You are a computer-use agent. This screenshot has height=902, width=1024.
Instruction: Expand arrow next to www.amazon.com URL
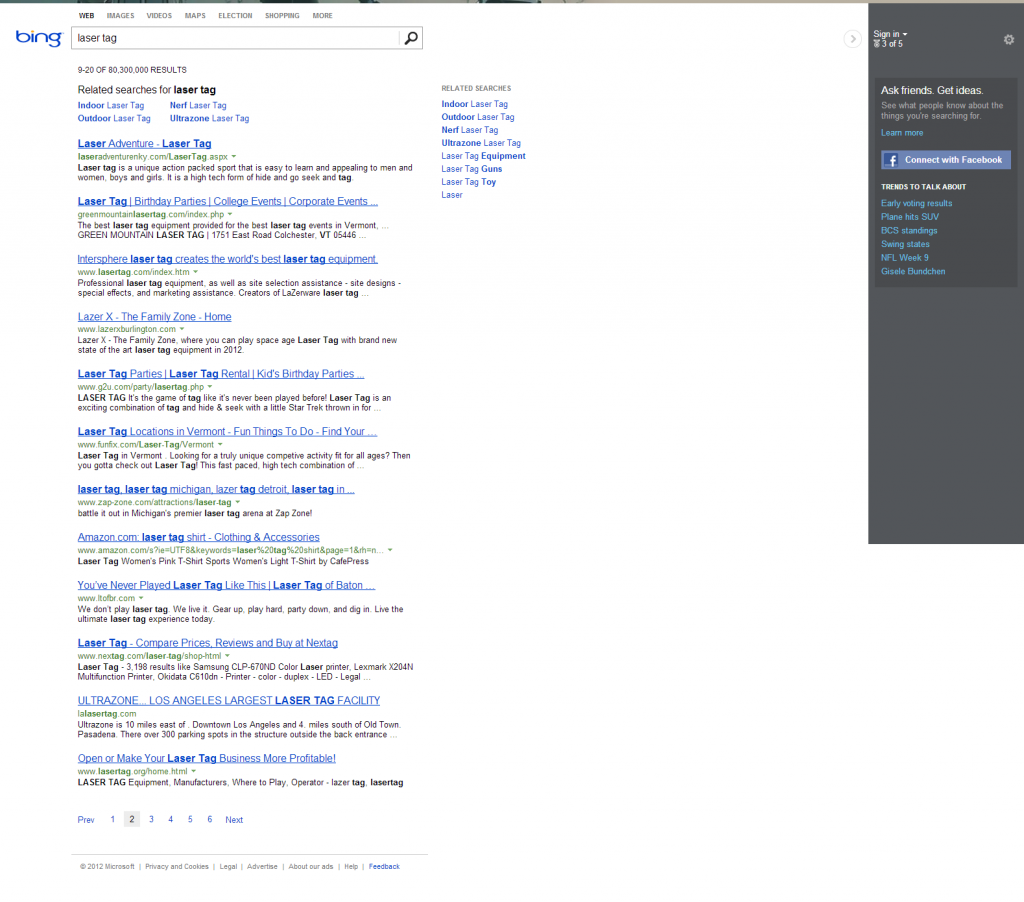pos(390,550)
